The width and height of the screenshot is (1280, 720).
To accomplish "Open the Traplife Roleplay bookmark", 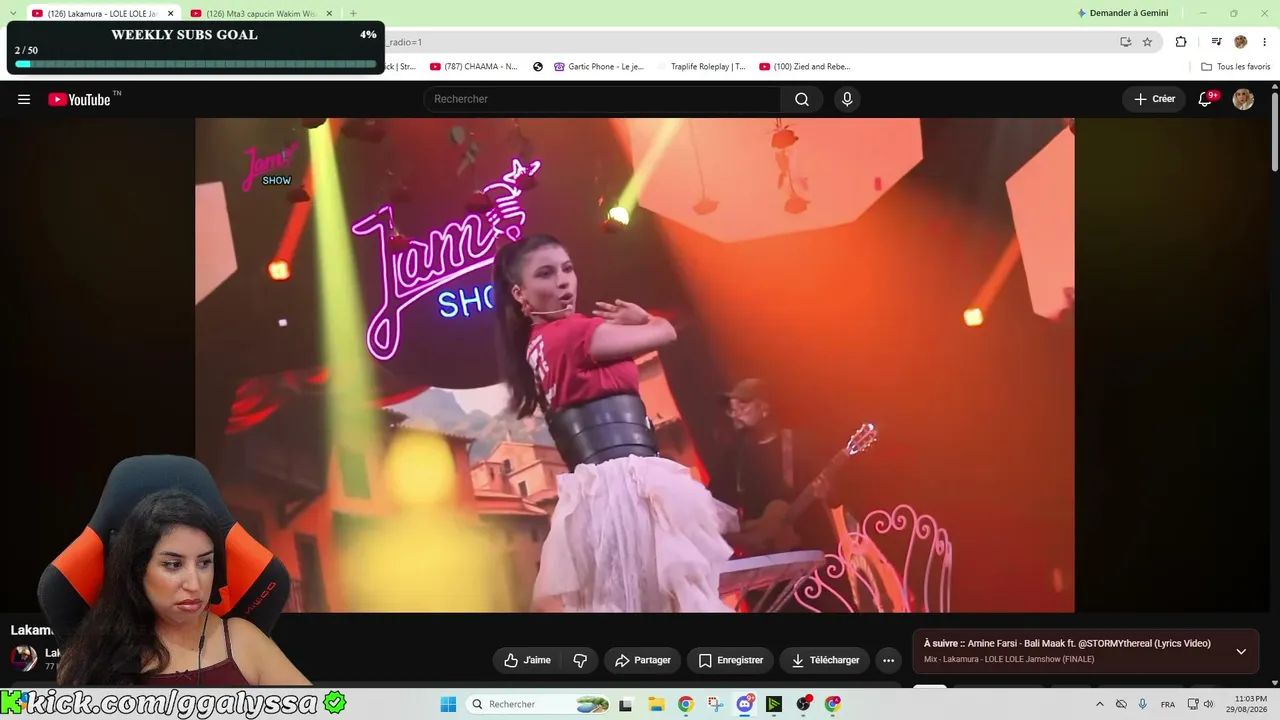I will coord(702,67).
